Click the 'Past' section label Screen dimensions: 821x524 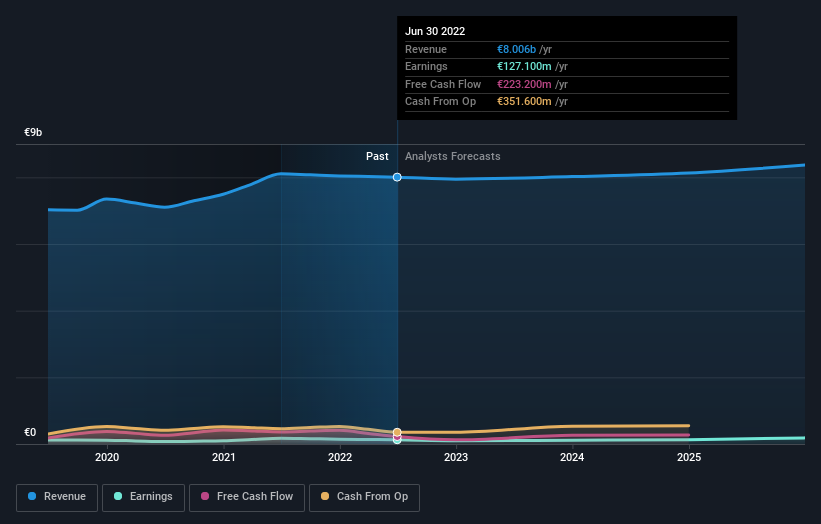coord(377,156)
